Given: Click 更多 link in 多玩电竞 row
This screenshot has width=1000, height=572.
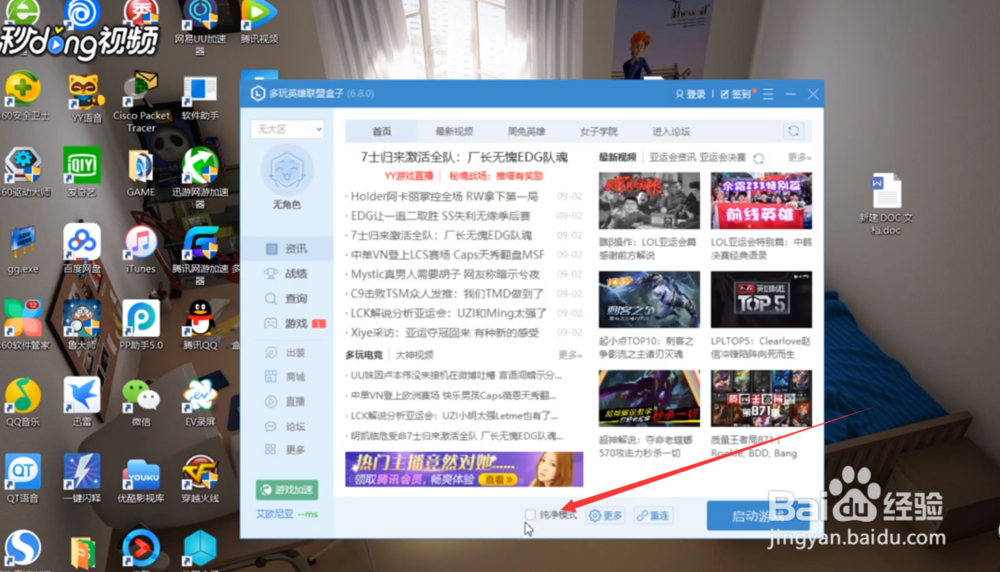Looking at the screenshot, I should pos(570,355).
